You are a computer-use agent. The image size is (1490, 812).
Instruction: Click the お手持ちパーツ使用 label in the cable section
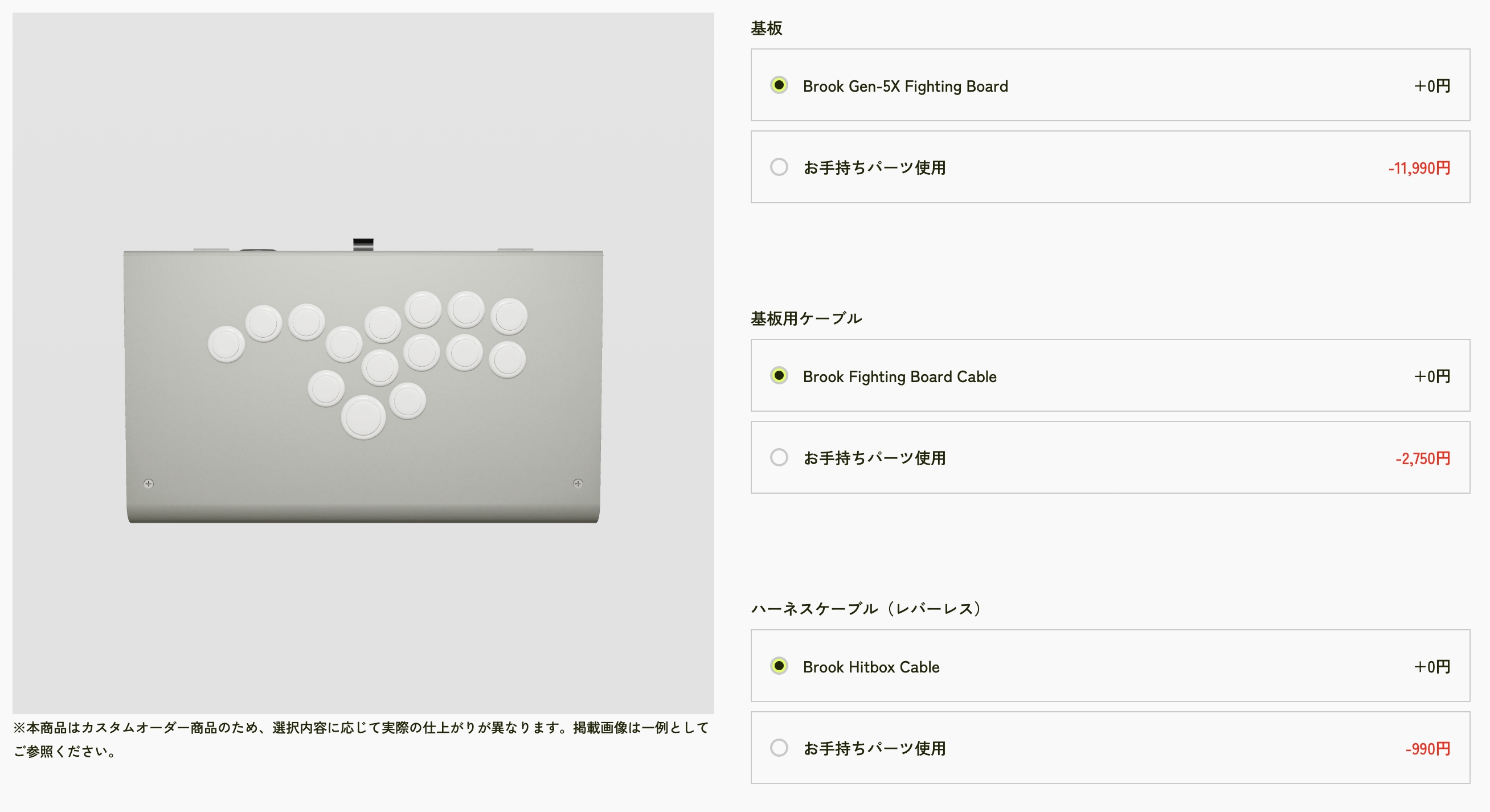point(874,458)
